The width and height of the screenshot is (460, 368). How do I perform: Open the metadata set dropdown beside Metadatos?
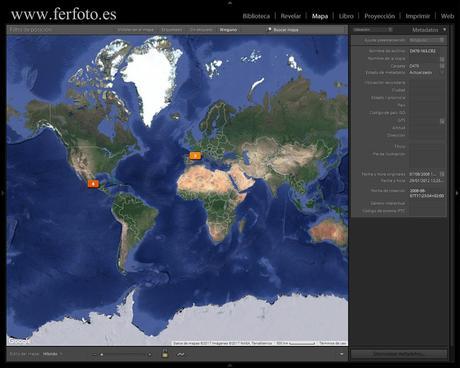(x=373, y=30)
